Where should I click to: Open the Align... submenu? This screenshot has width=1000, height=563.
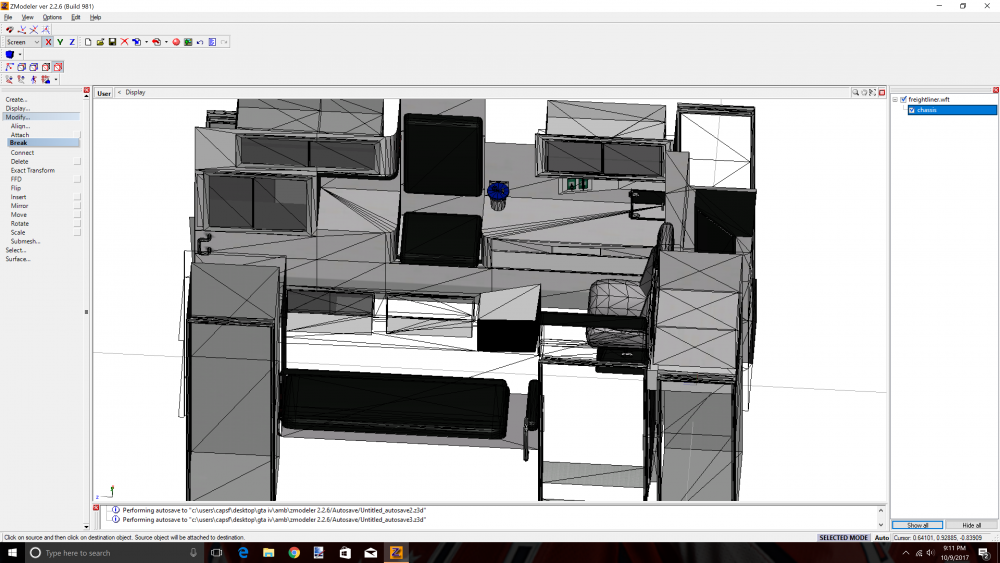coord(20,126)
